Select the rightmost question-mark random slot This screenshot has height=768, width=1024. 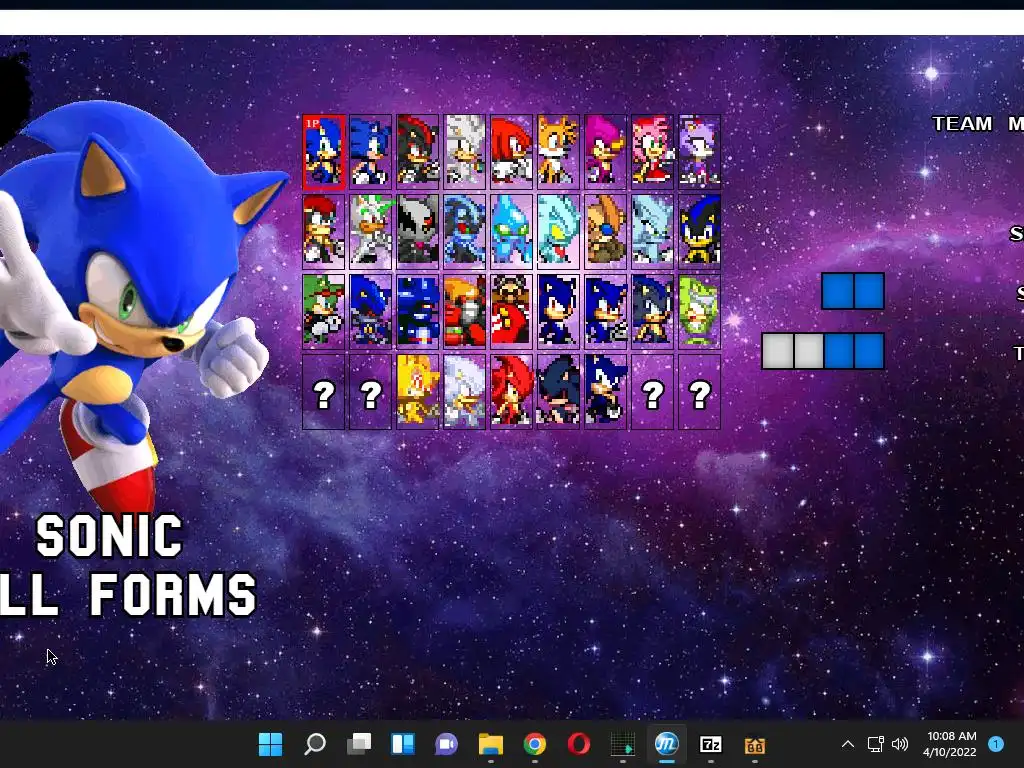coord(699,391)
